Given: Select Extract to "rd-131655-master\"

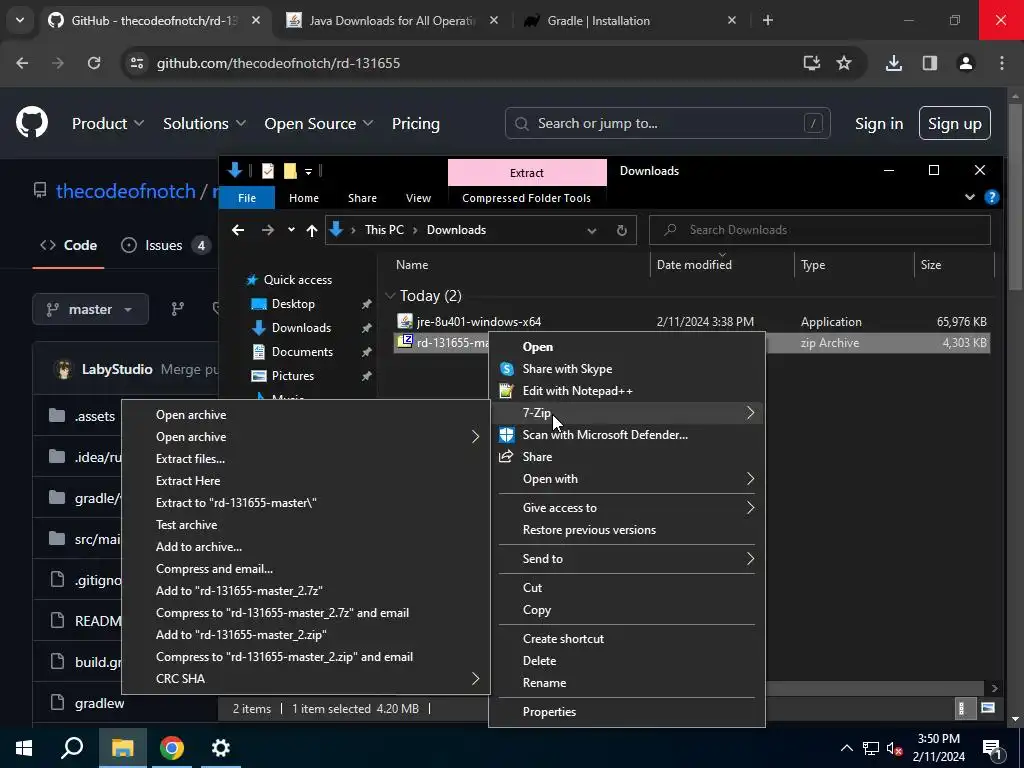Looking at the screenshot, I should pos(236,503).
